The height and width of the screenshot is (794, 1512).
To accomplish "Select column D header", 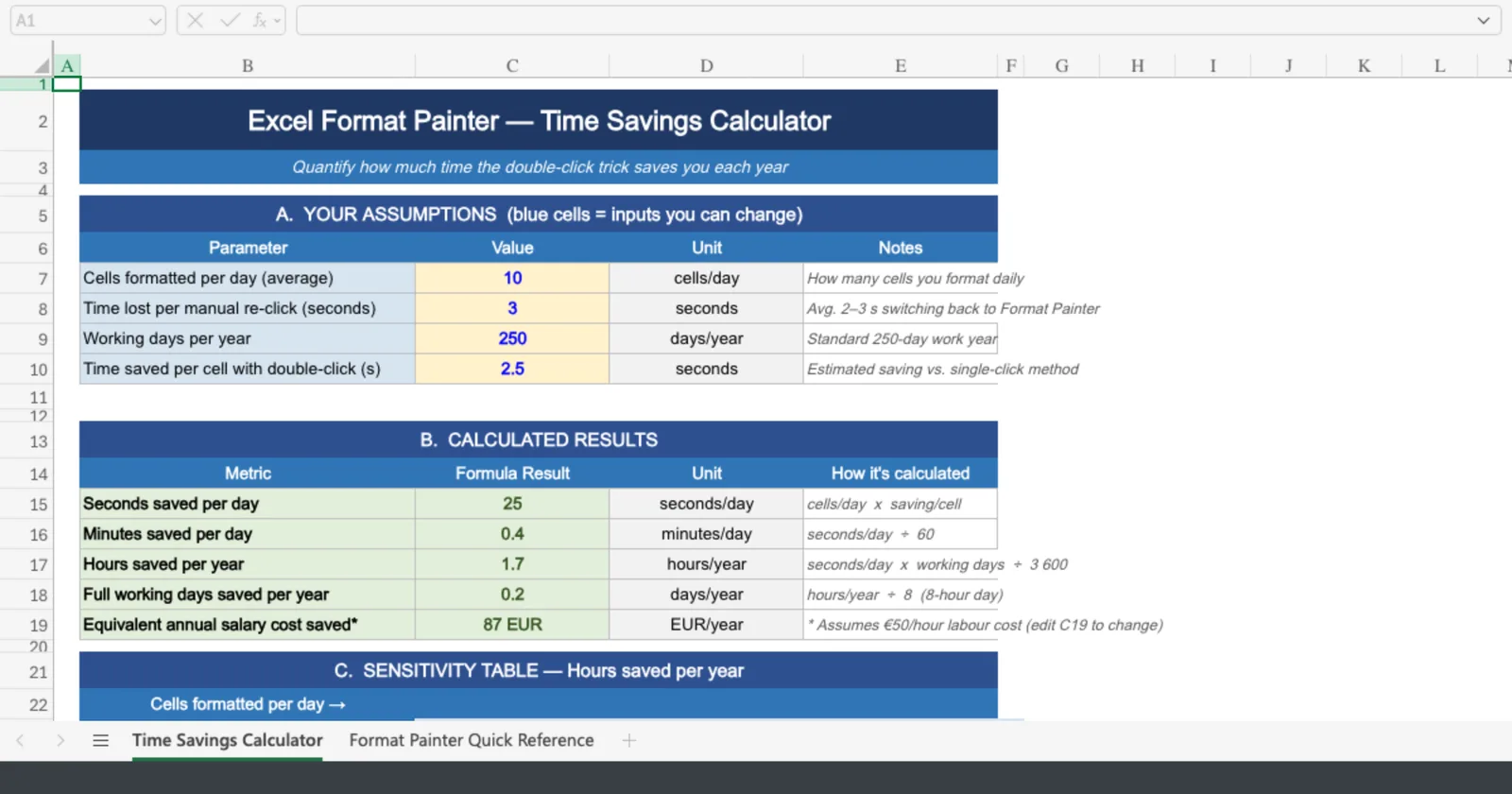I will tap(706, 66).
